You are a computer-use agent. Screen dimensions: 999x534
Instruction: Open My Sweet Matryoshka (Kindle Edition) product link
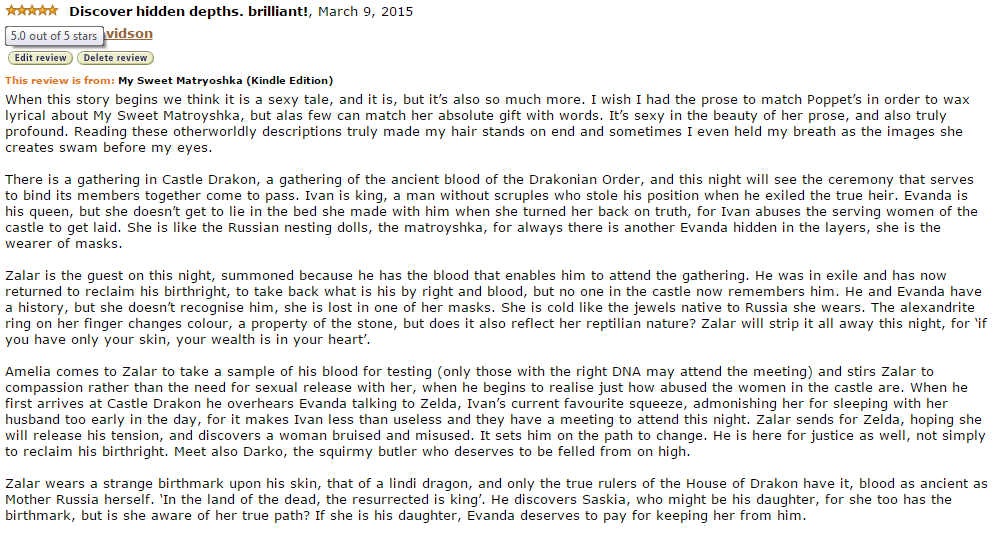coord(225,80)
